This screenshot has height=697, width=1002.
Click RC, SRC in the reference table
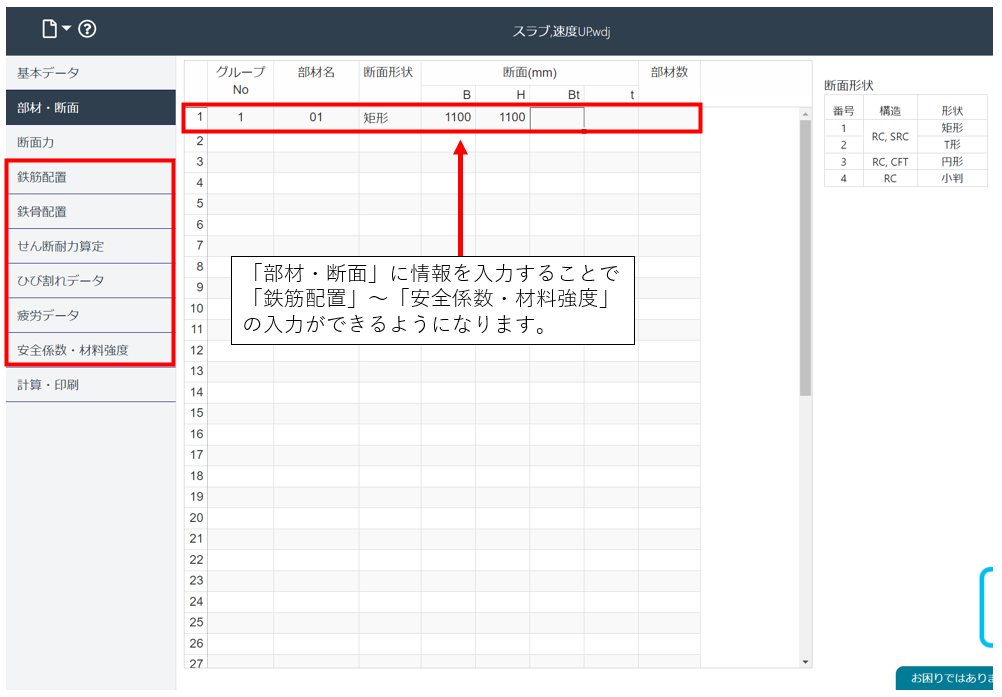click(x=890, y=136)
